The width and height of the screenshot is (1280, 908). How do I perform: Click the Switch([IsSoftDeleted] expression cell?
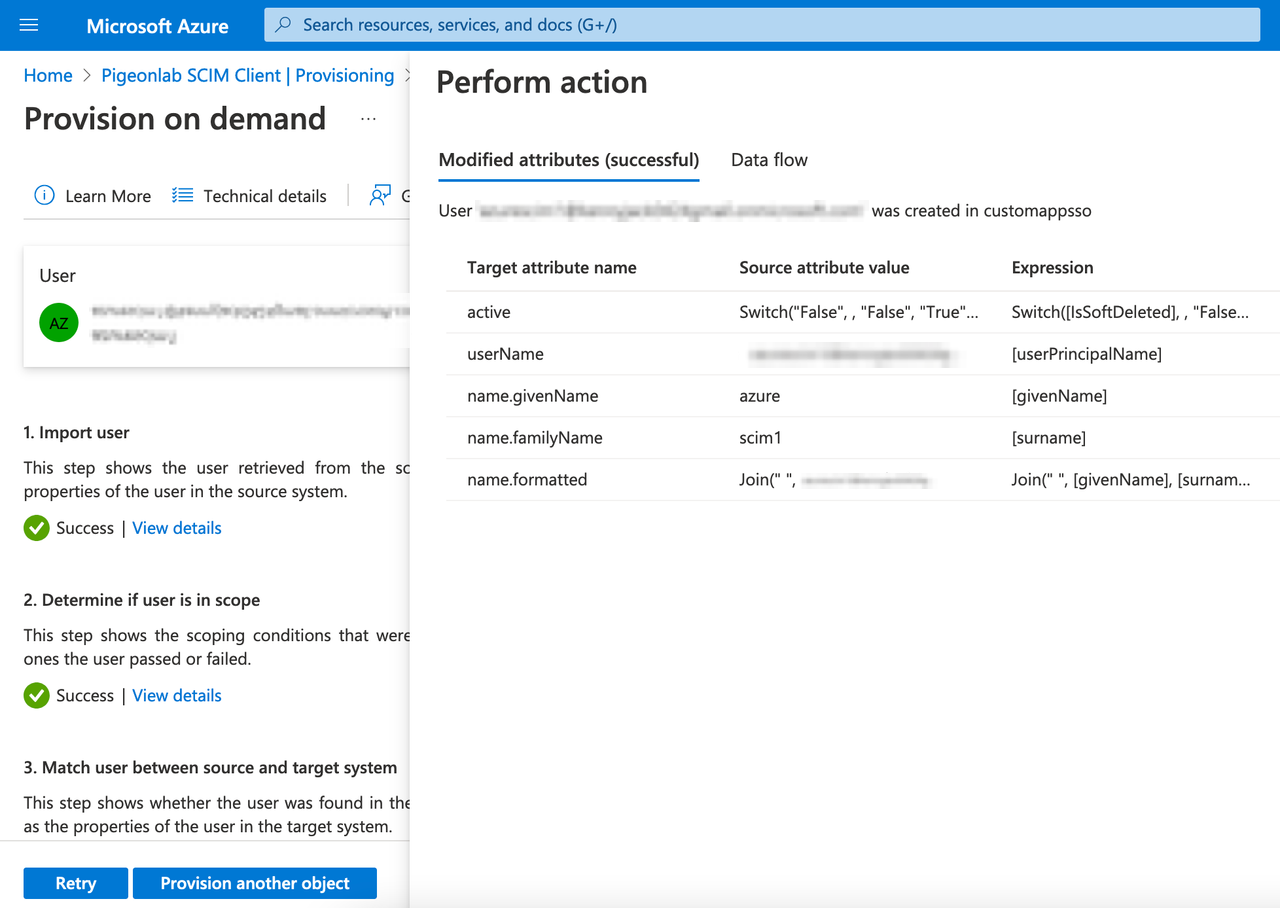point(1131,312)
